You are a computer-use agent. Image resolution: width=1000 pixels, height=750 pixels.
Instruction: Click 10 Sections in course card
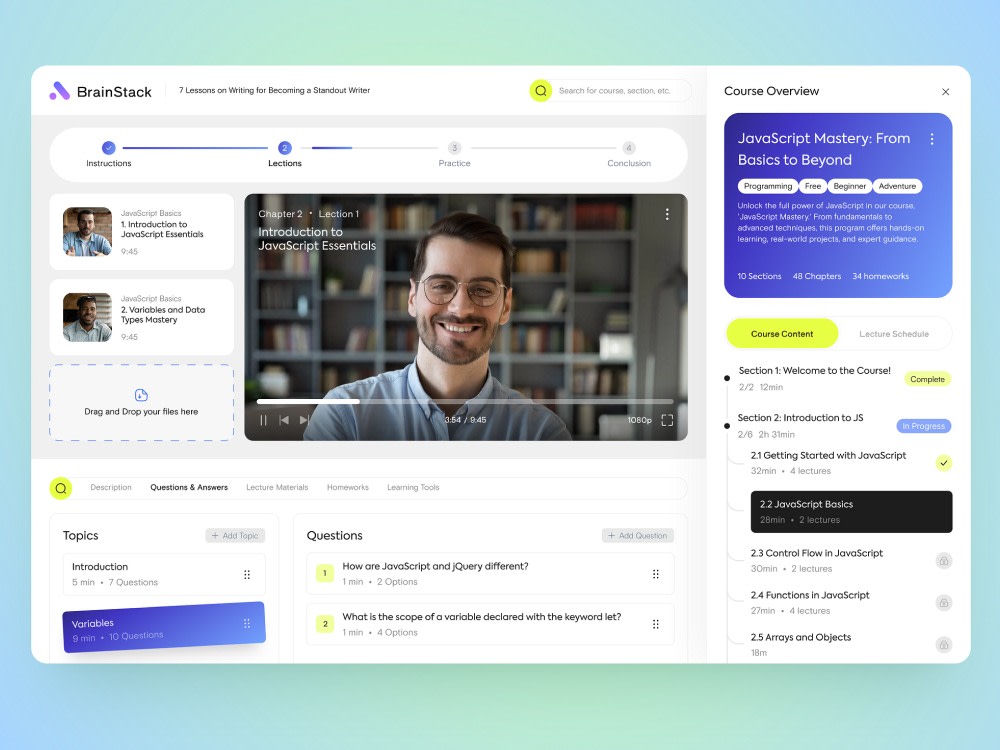[x=759, y=276]
